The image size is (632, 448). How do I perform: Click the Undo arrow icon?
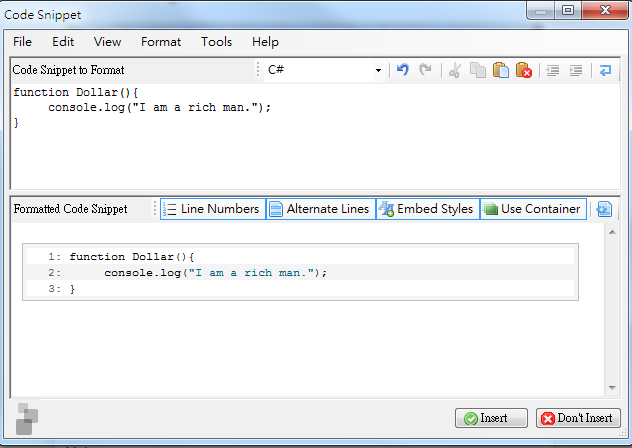coord(402,70)
